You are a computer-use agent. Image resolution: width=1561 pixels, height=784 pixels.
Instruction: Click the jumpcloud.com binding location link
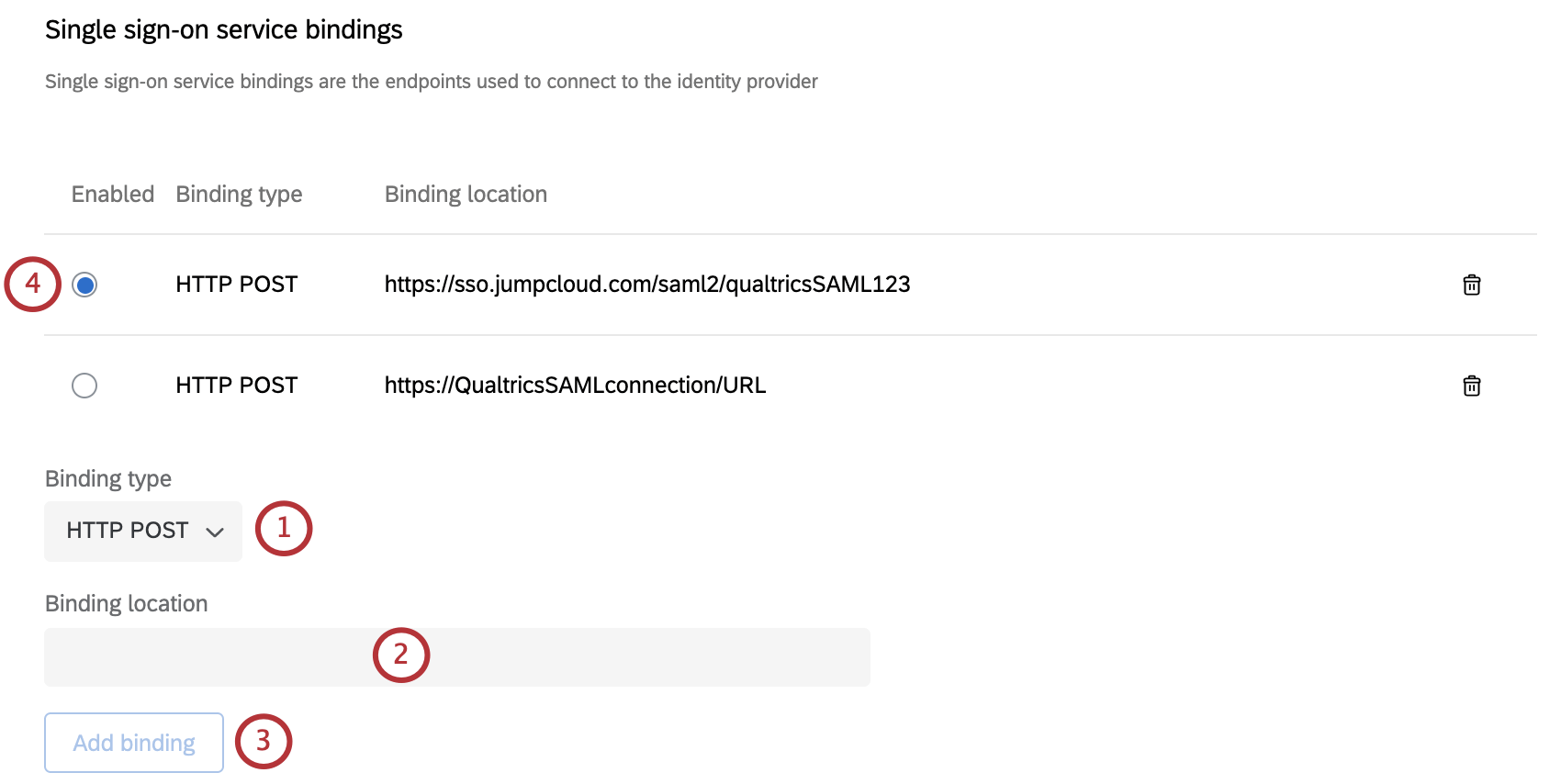(x=646, y=285)
